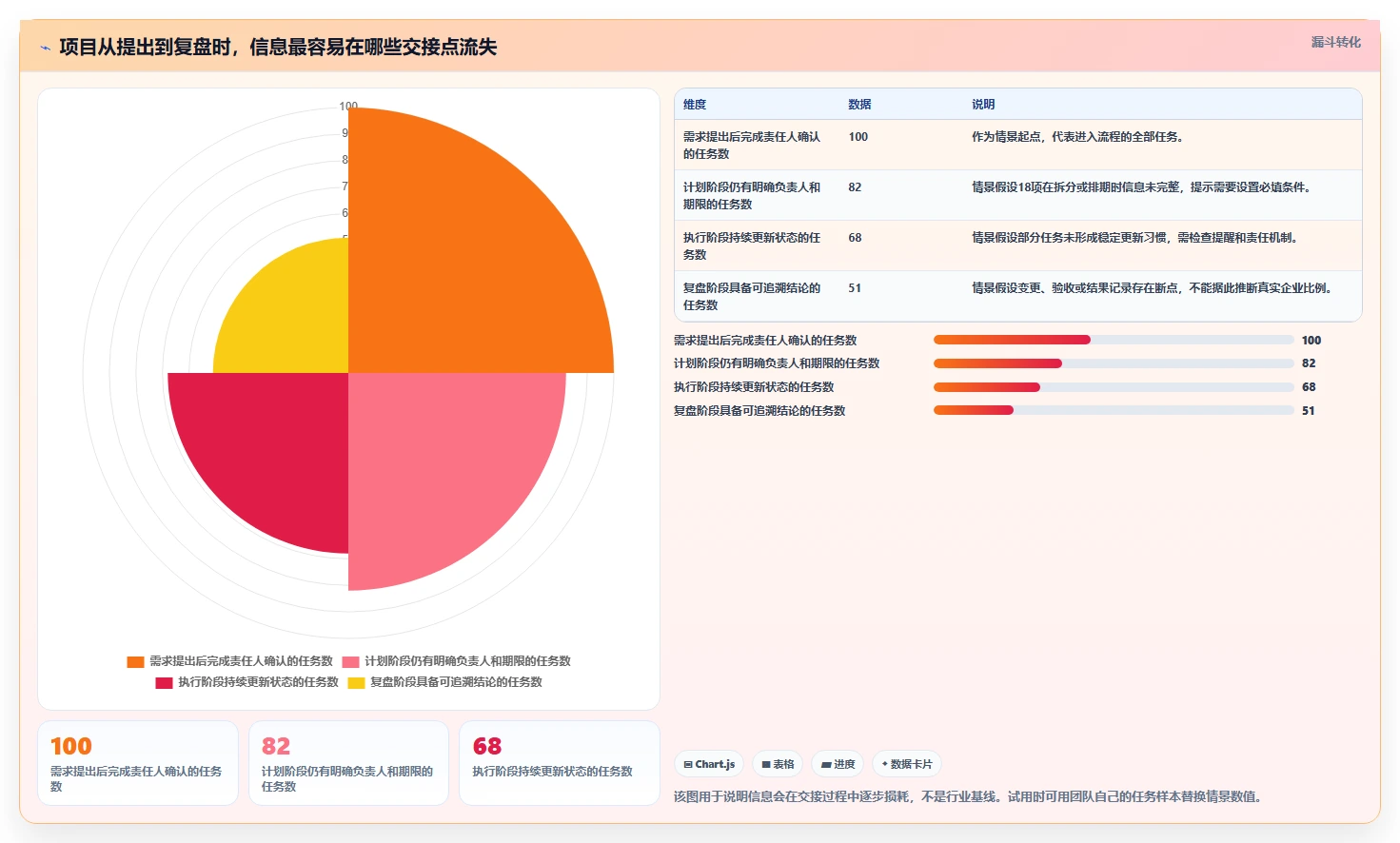Click the 维度 column header

coord(695,105)
